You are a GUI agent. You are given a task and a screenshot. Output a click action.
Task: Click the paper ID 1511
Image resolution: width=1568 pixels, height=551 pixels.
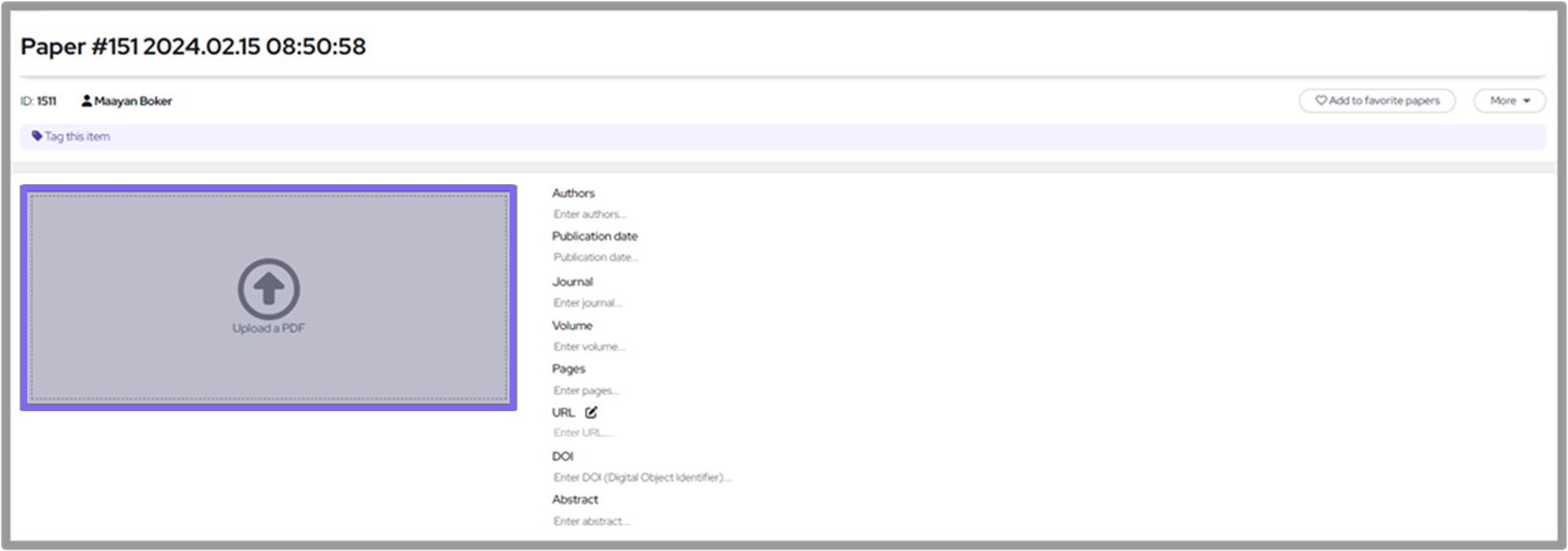point(45,100)
